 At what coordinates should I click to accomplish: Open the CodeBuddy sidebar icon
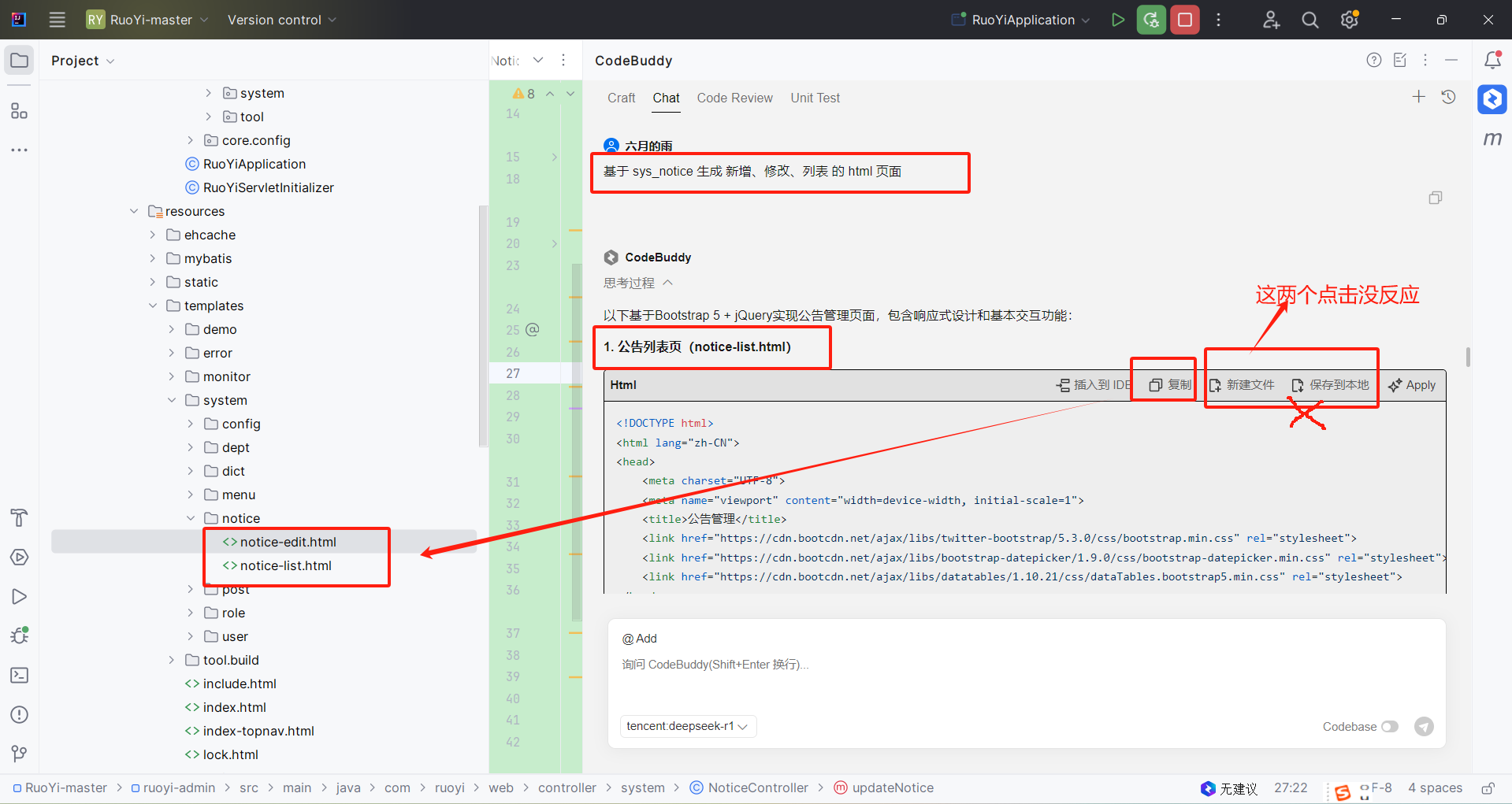click(x=1492, y=99)
